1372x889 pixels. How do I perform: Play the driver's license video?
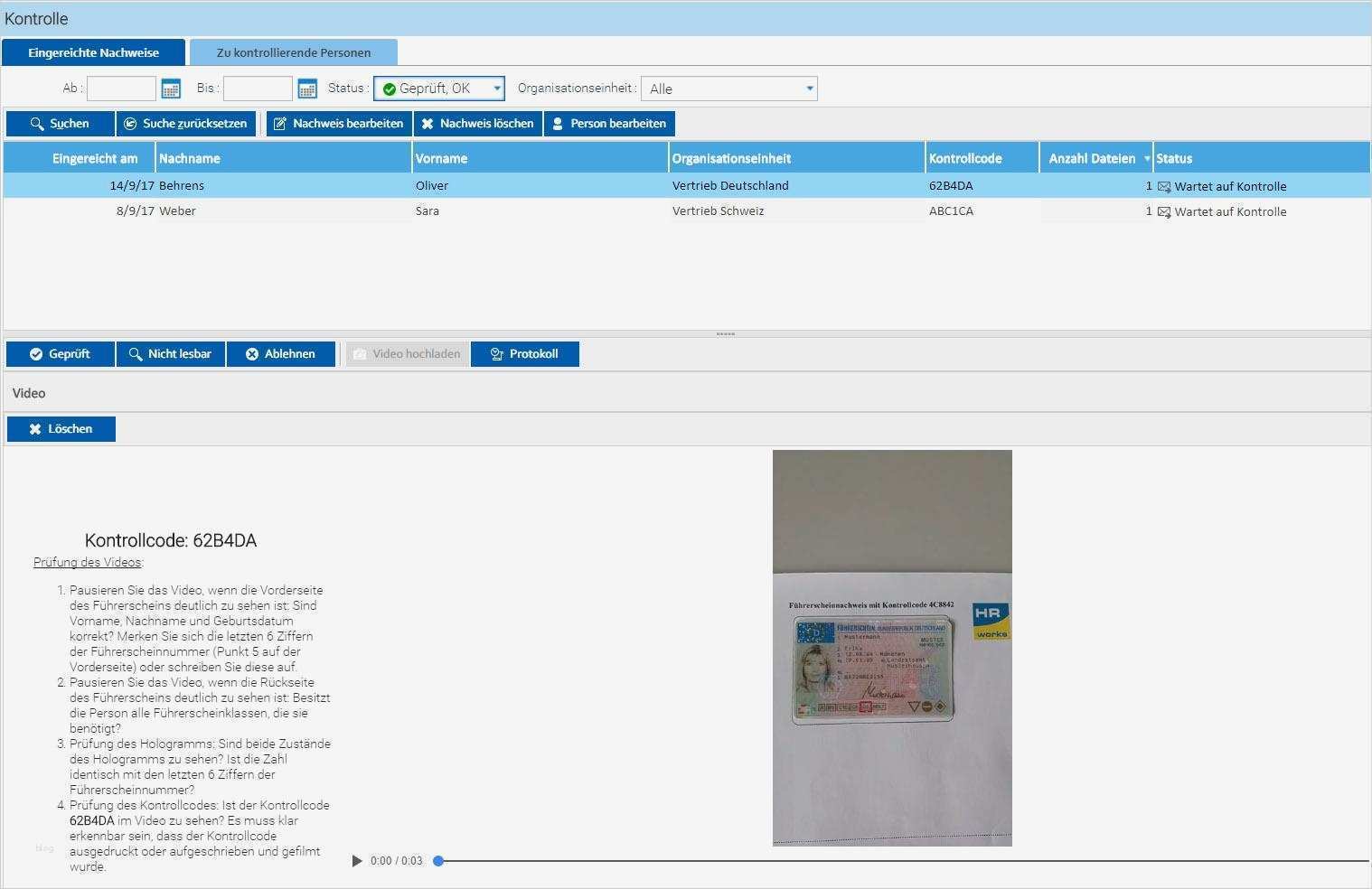[x=357, y=861]
